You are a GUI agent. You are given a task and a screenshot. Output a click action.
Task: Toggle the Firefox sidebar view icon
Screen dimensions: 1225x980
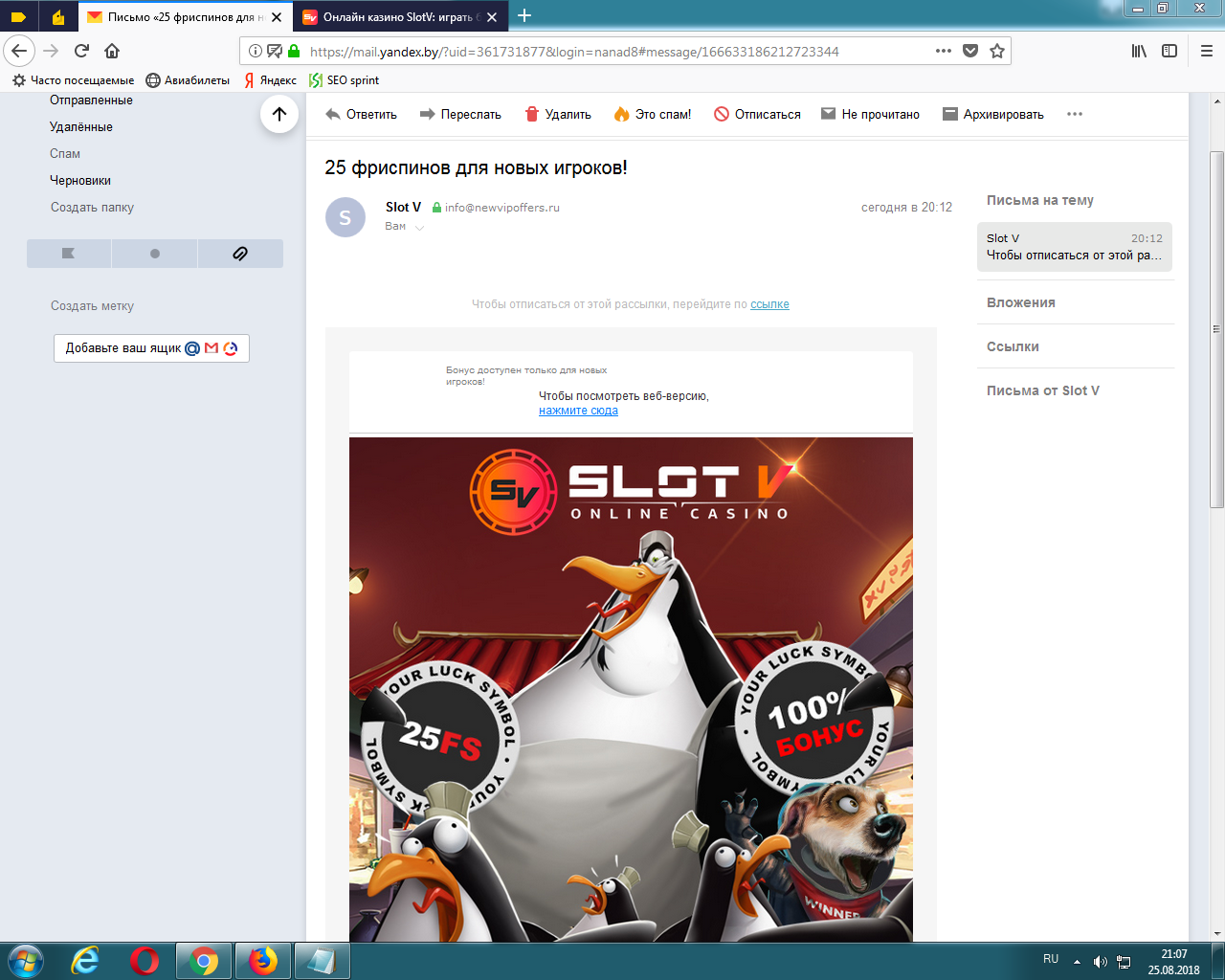1169,51
